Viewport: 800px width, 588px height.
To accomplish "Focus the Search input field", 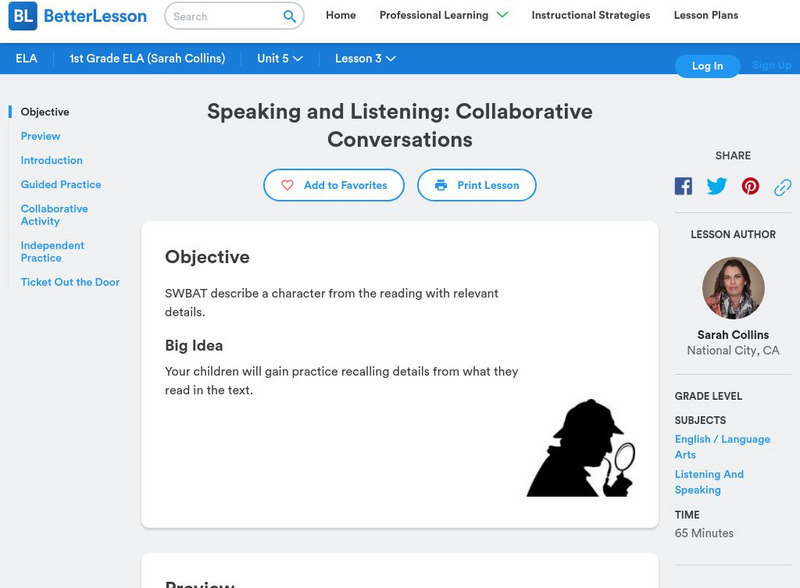I will pyautogui.click(x=223, y=16).
